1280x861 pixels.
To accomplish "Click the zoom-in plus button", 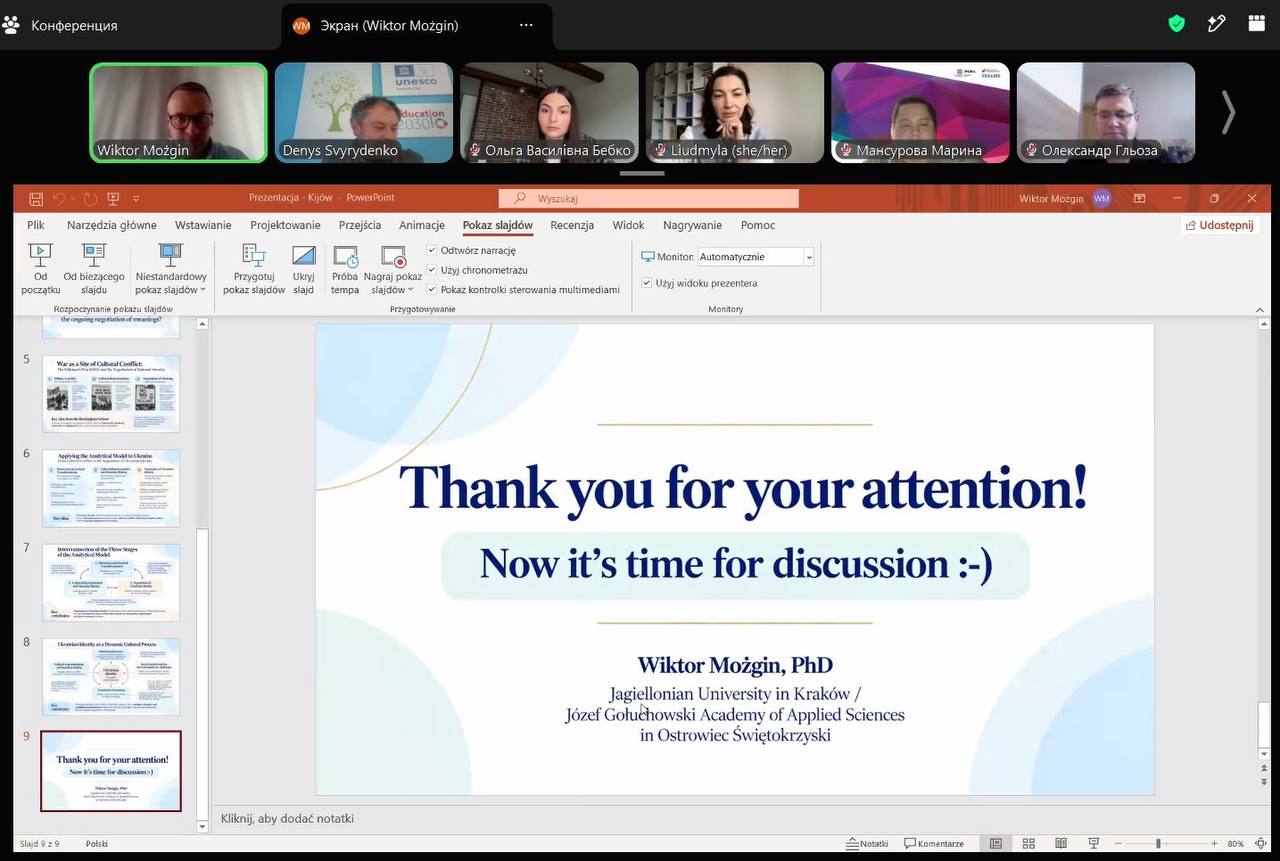I will pos(1214,844).
